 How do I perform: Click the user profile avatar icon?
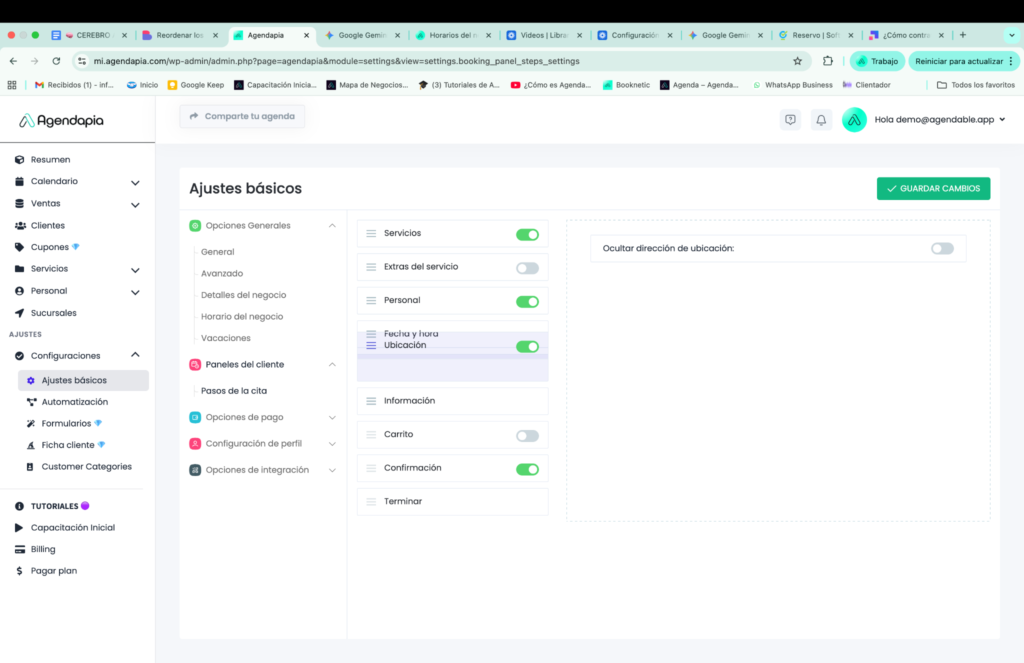[854, 120]
